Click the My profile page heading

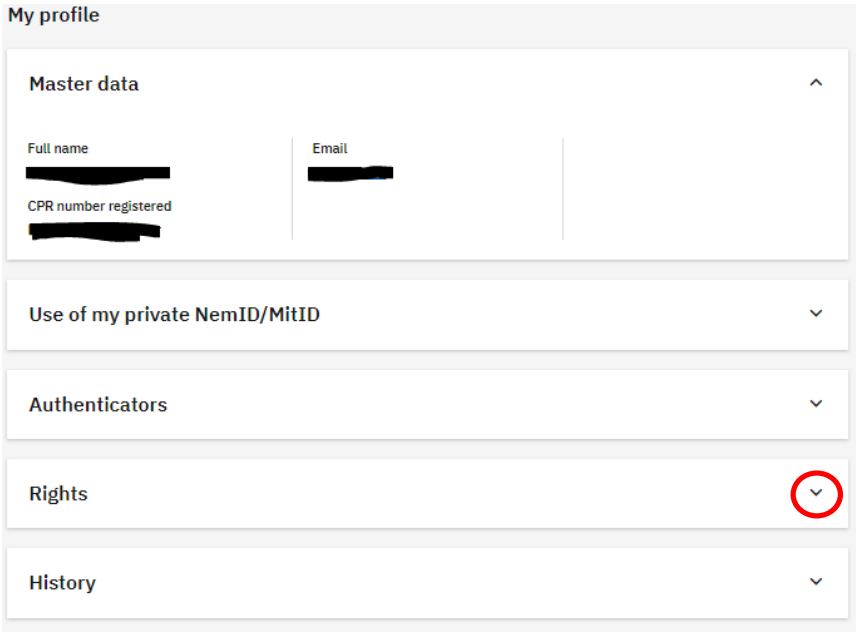click(54, 16)
